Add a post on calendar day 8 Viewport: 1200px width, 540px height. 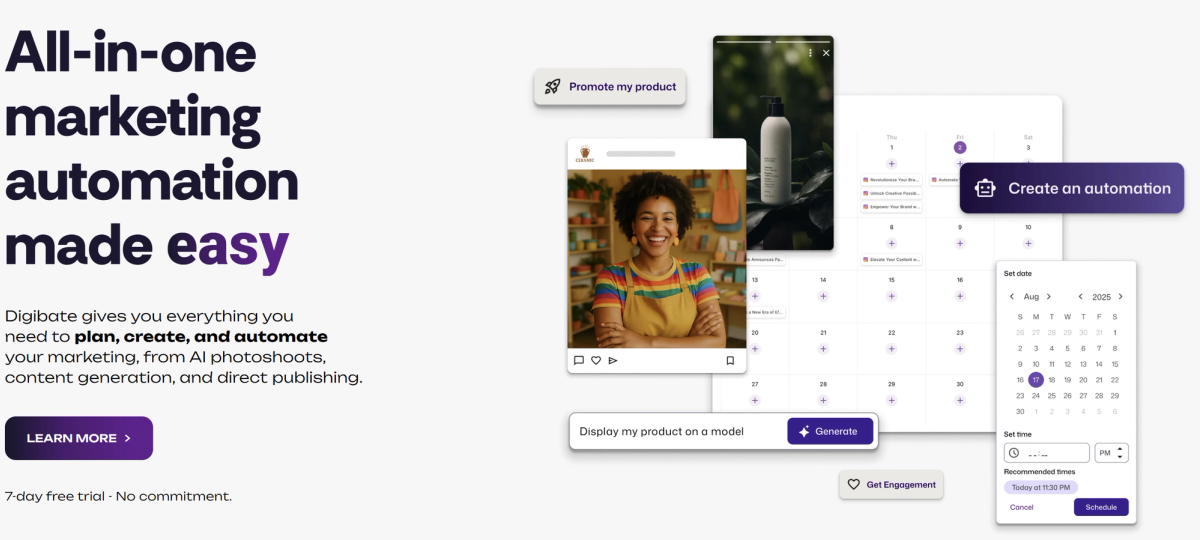click(x=891, y=243)
